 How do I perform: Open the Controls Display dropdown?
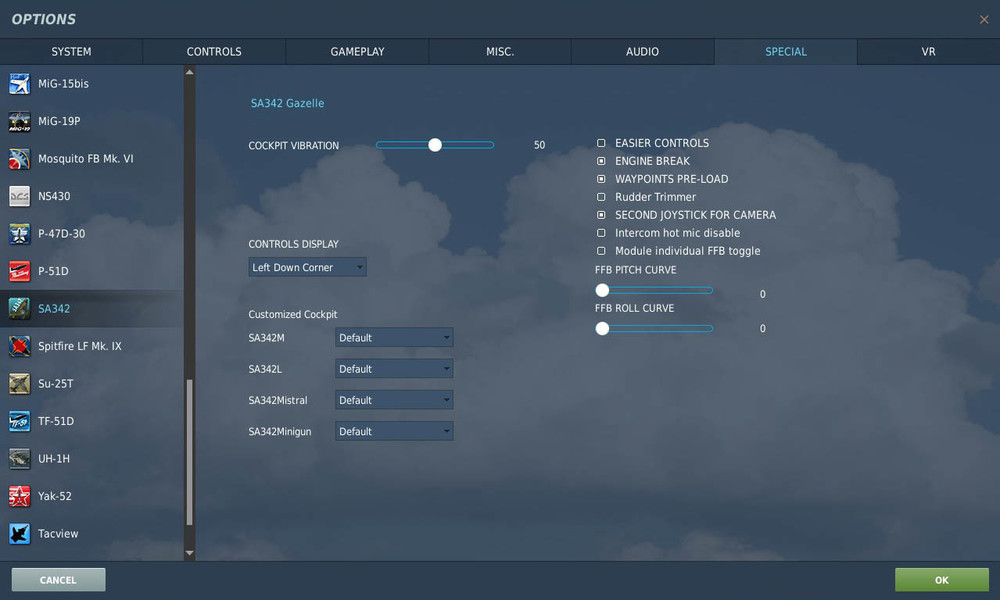(x=307, y=267)
